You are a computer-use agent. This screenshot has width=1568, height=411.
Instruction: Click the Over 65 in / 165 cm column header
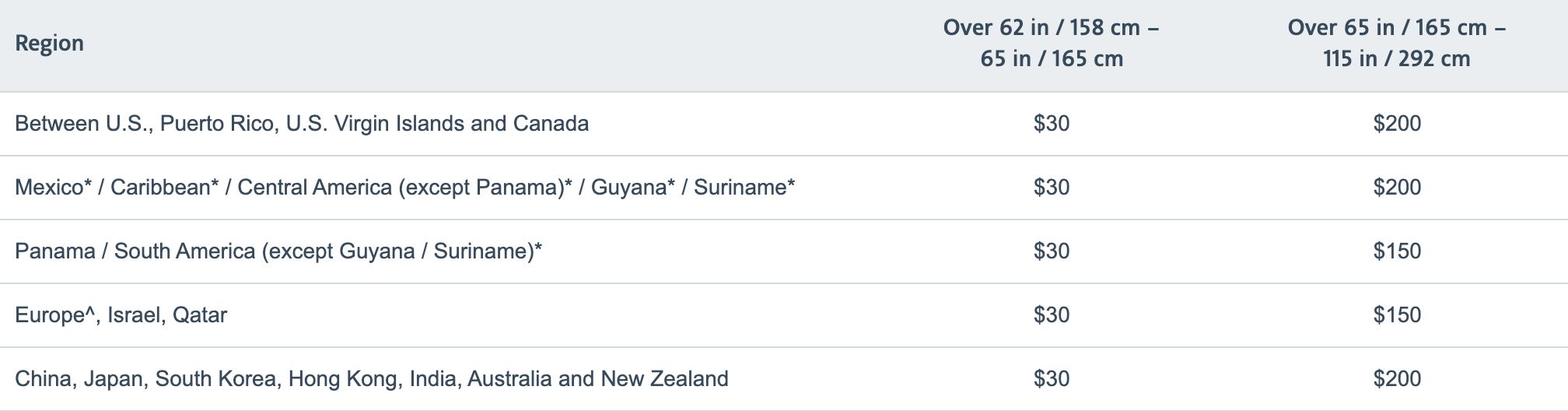(x=1396, y=43)
